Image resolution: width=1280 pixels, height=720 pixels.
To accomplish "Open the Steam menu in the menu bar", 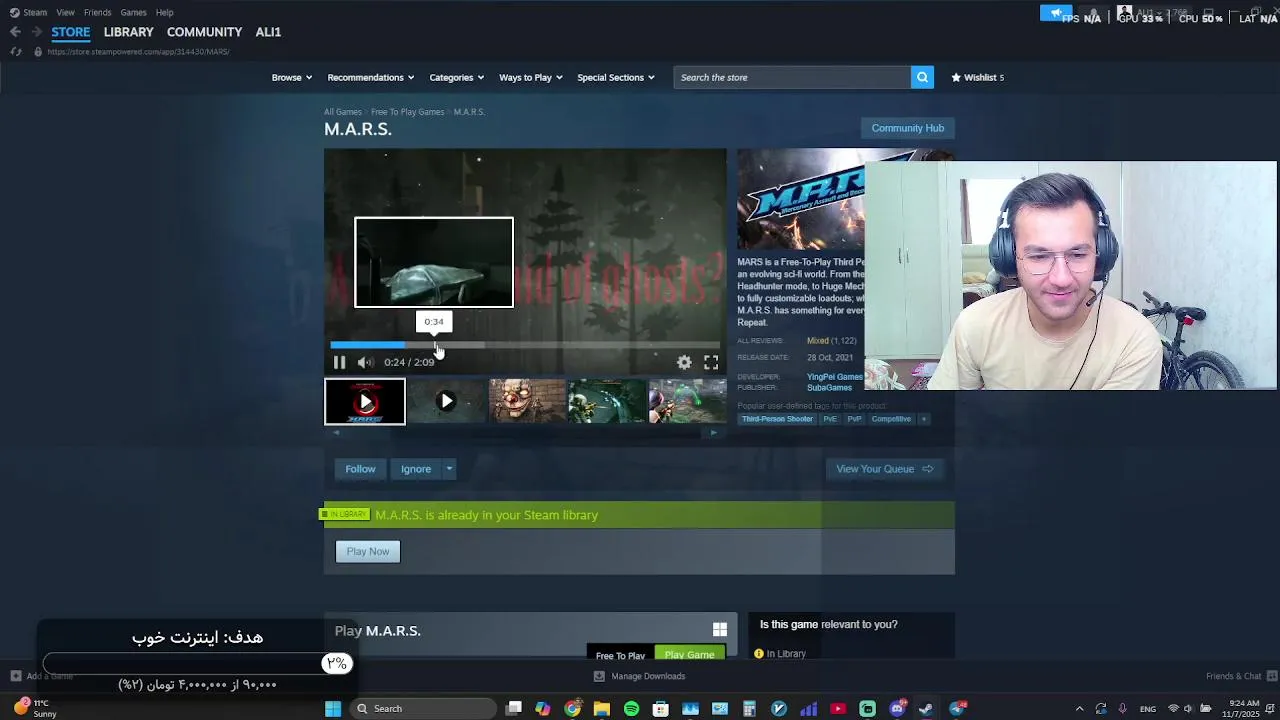I will [29, 12].
